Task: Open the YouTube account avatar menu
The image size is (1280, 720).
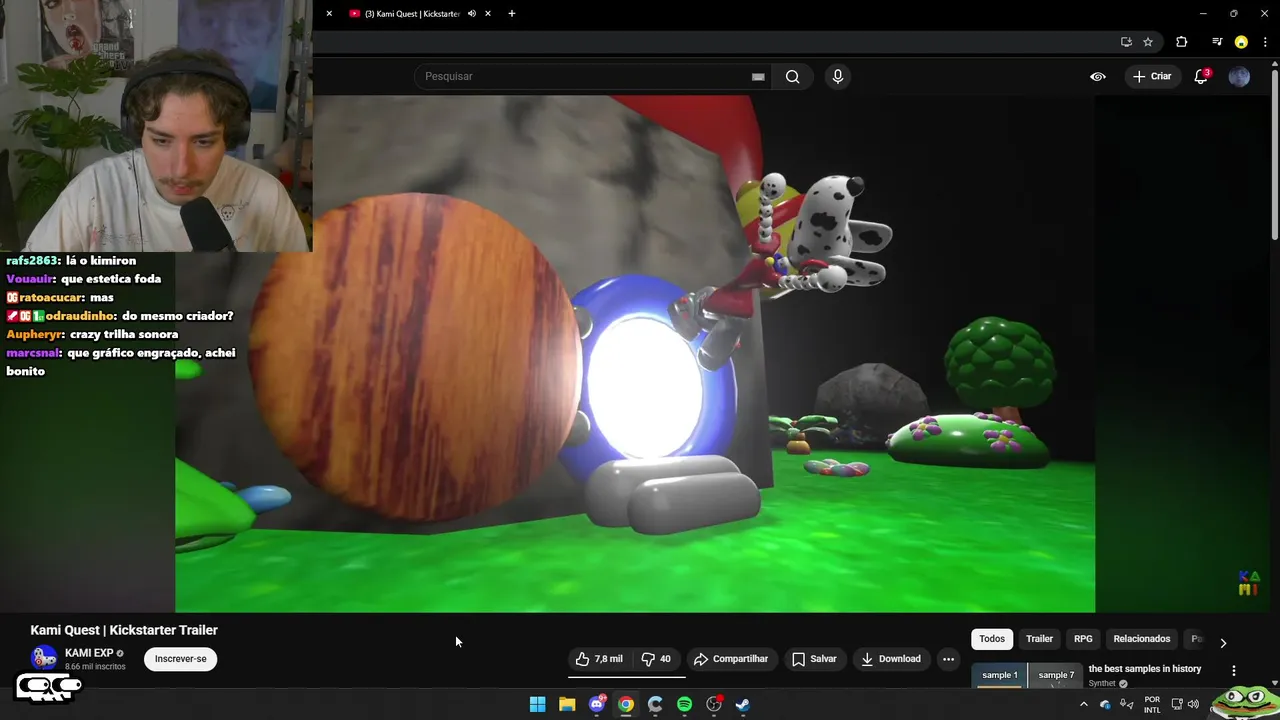Action: pyautogui.click(x=1239, y=77)
